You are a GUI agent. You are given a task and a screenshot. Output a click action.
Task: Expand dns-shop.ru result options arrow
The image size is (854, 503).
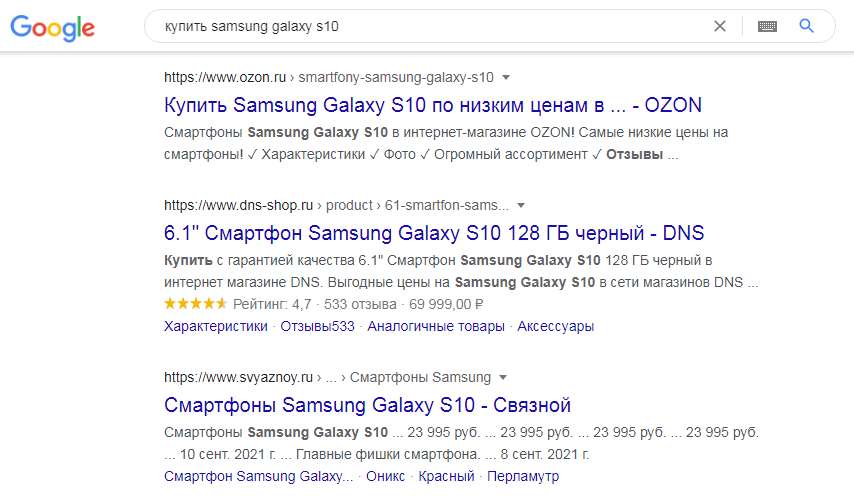[521, 205]
